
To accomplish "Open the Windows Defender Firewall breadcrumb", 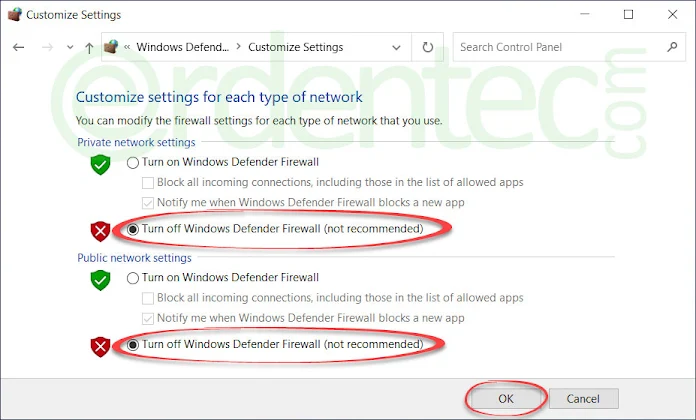I will [183, 47].
